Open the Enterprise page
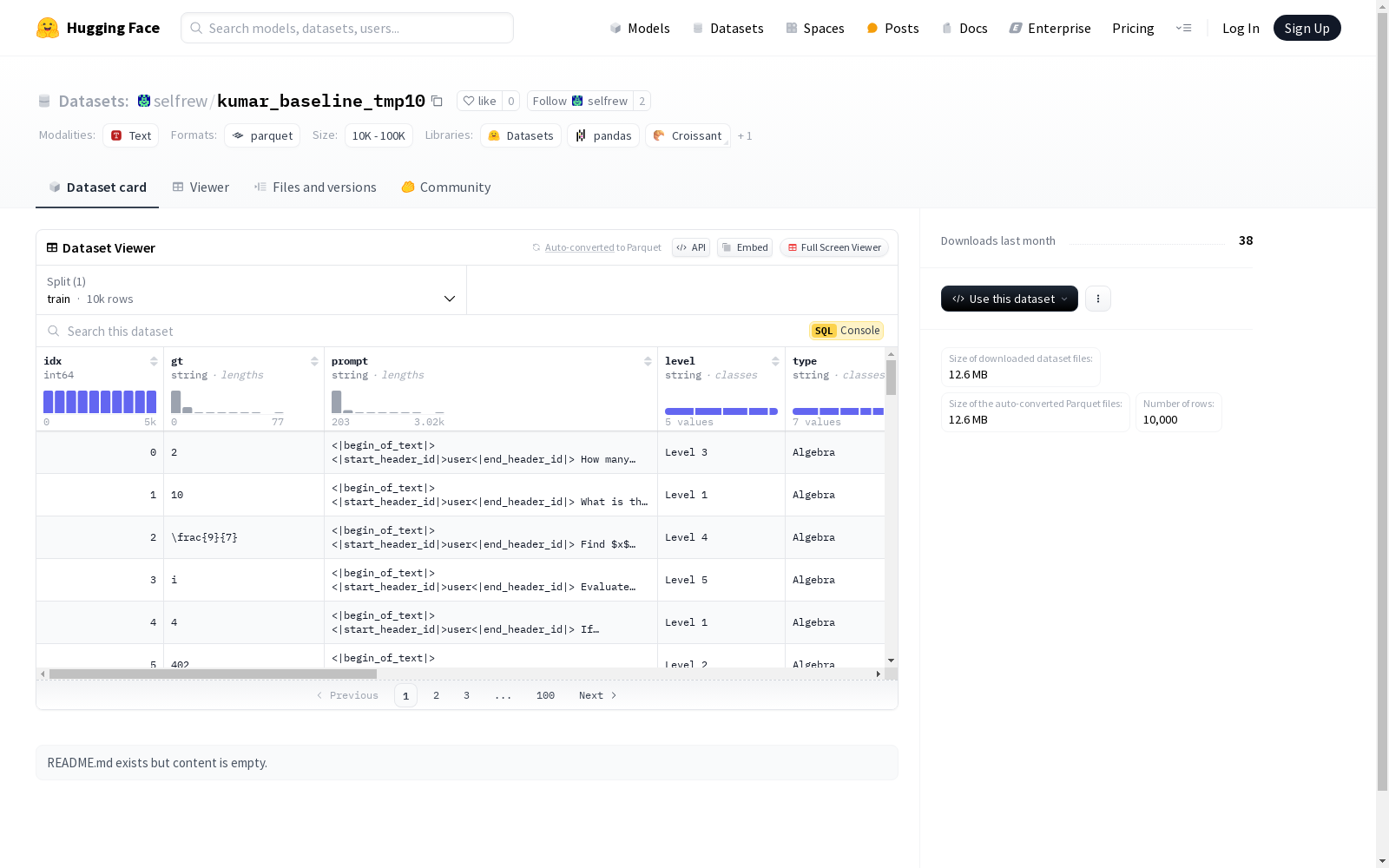This screenshot has width=1389, height=868. click(x=1050, y=28)
